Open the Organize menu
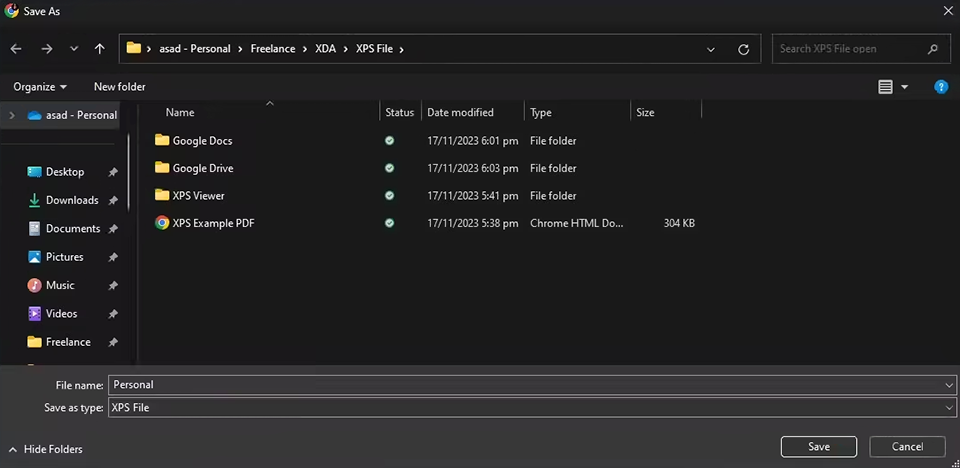Viewport: 960px width, 468px height. 40,87
